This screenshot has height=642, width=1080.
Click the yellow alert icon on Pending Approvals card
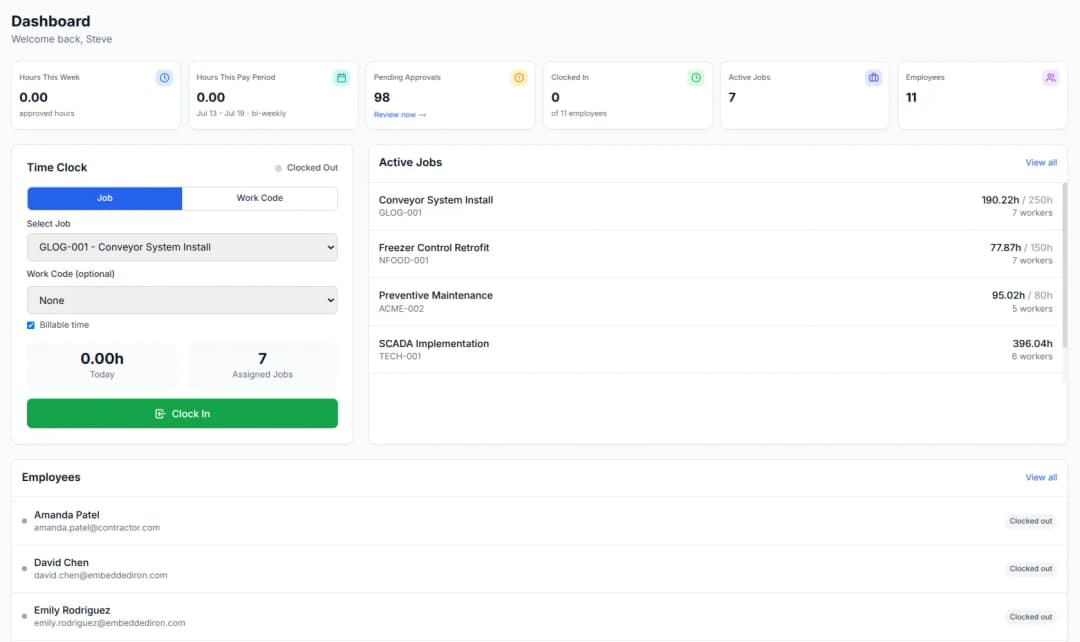click(x=519, y=78)
